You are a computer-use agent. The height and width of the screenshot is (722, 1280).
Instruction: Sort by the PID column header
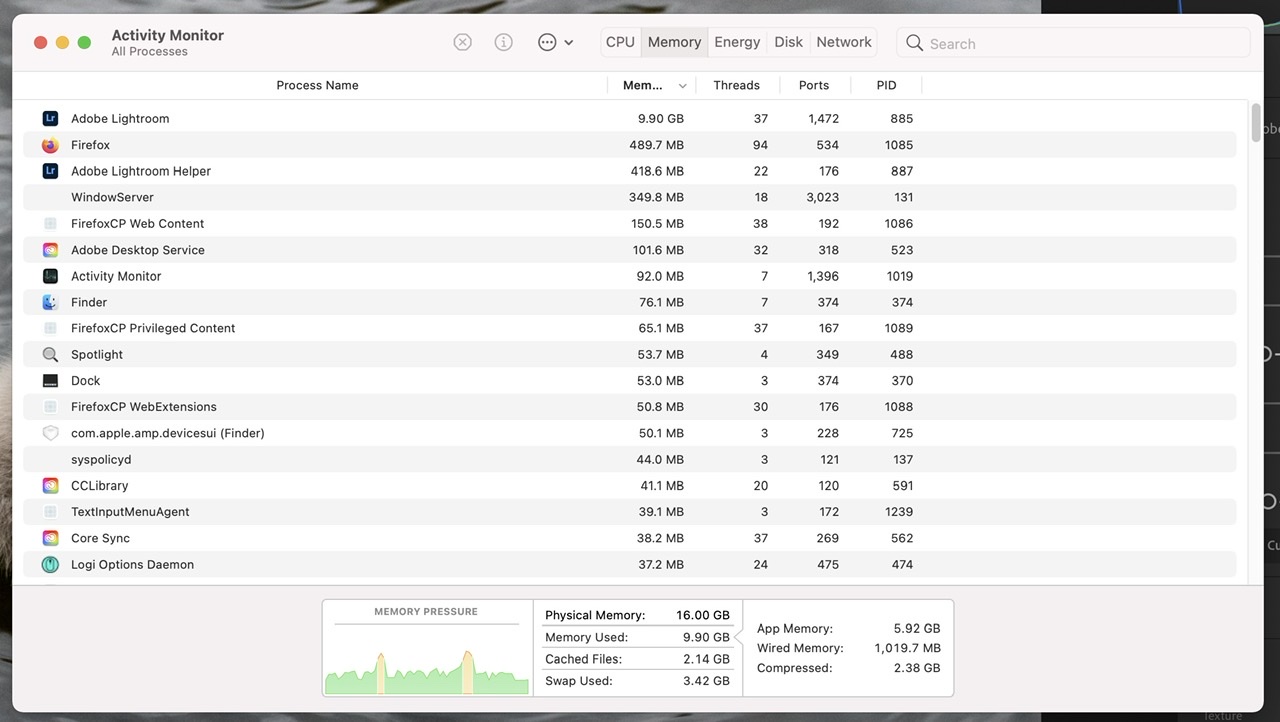click(886, 85)
